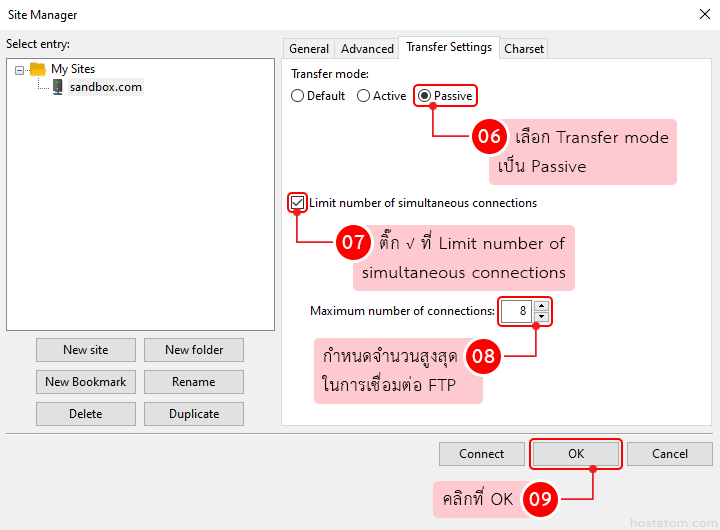Click the sandbox.com server icon
This screenshot has width=720, height=530.
coord(57,87)
